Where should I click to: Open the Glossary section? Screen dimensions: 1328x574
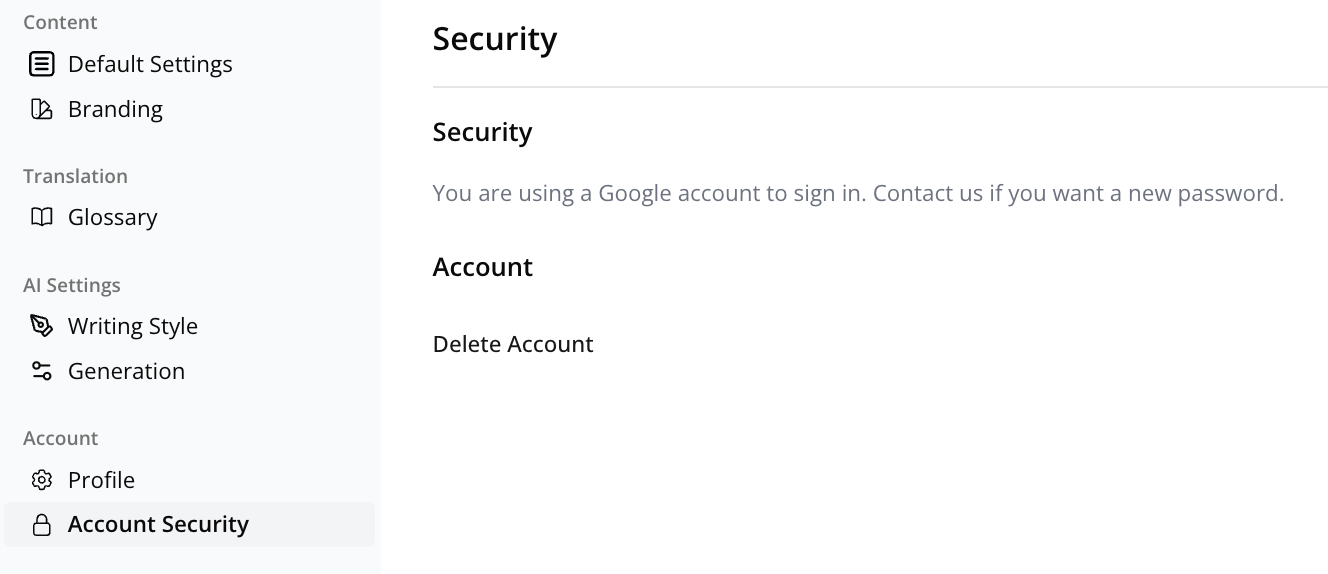click(x=113, y=217)
